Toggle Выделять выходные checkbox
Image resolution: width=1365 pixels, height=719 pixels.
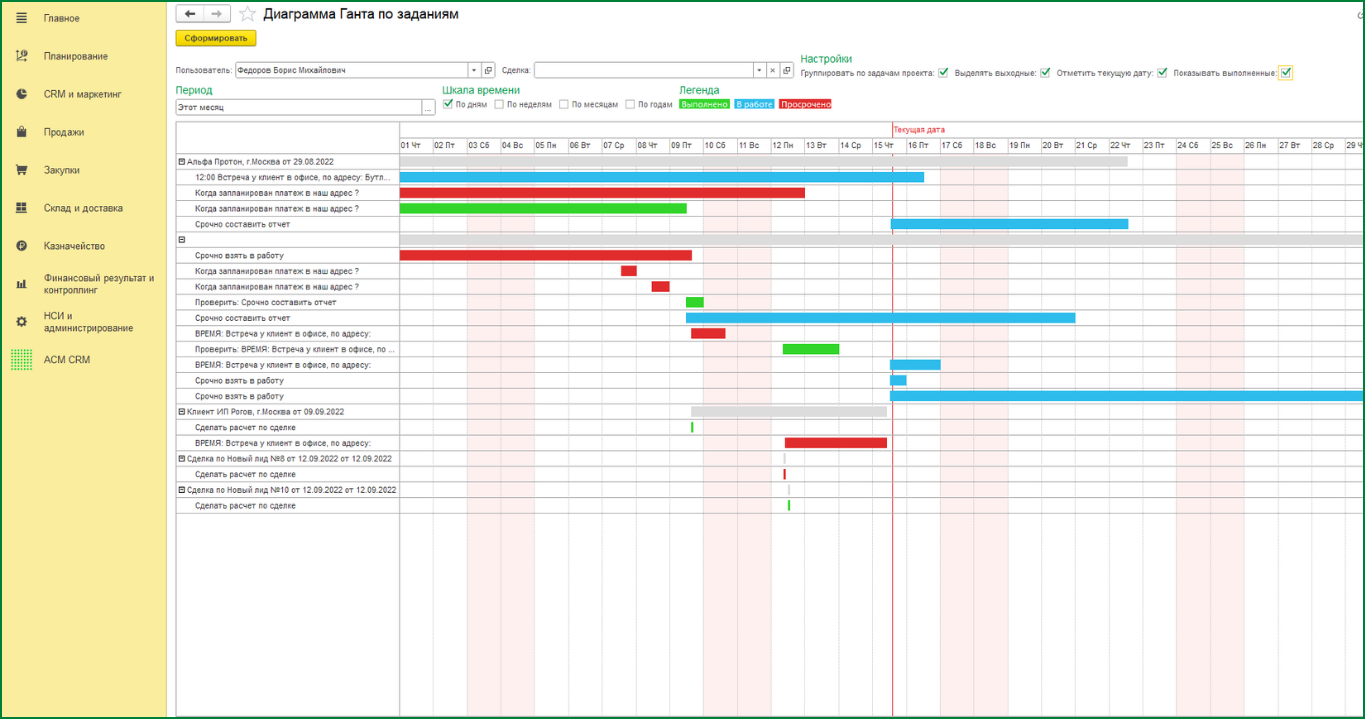tap(1045, 73)
